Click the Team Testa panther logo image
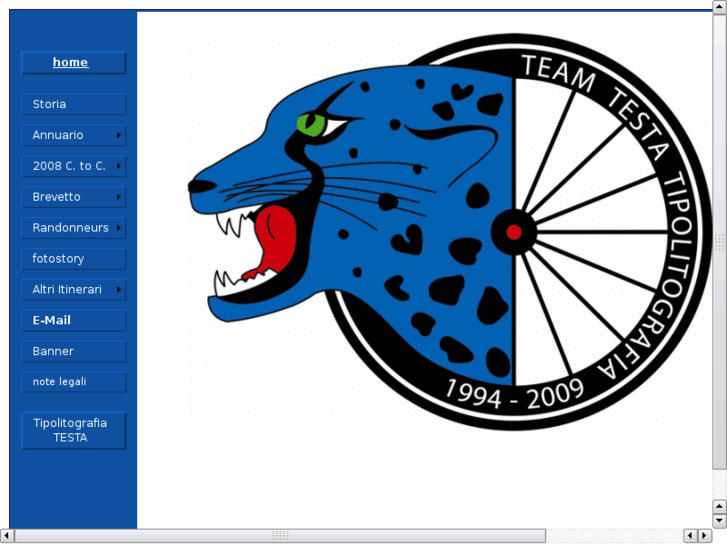The height and width of the screenshot is (545, 727). point(449,232)
